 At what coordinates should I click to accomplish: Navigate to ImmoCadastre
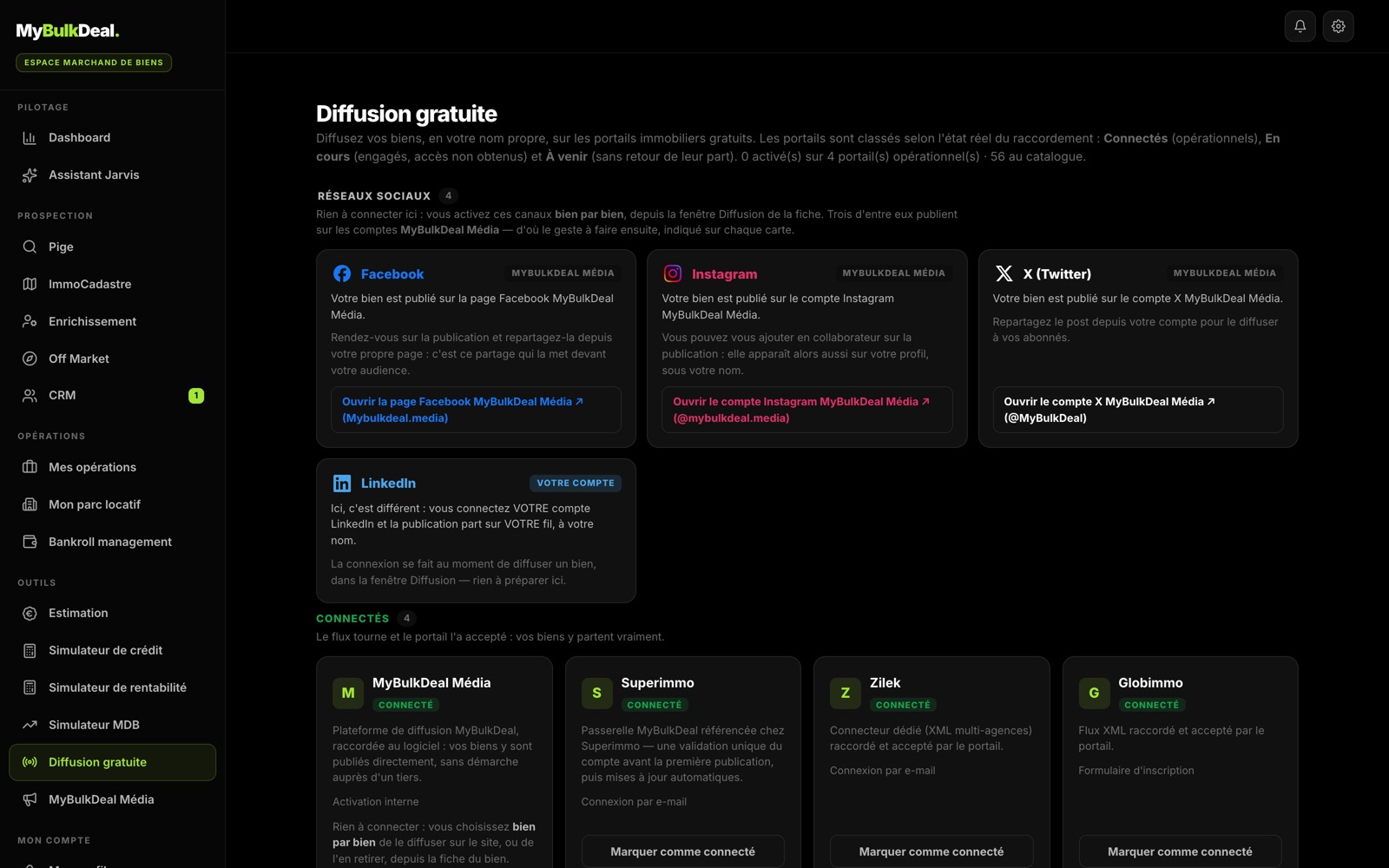(x=113, y=284)
